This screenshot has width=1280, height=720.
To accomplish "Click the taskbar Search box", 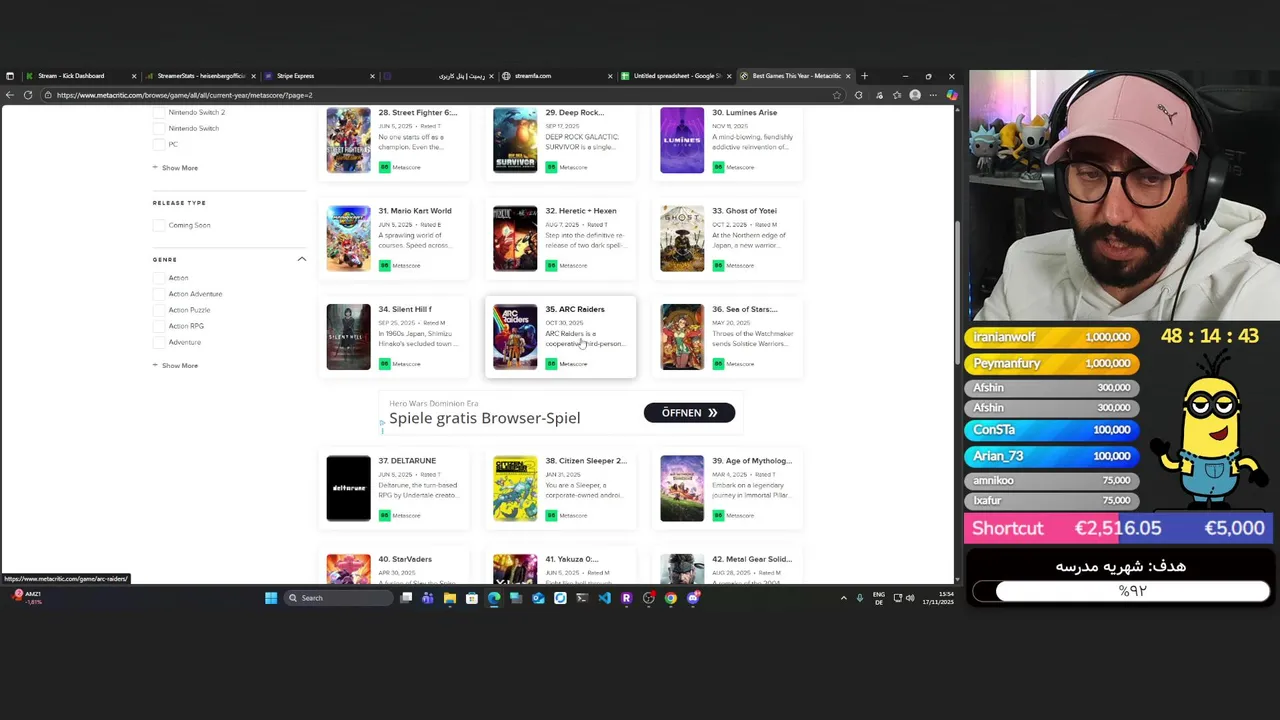I will tap(338, 598).
